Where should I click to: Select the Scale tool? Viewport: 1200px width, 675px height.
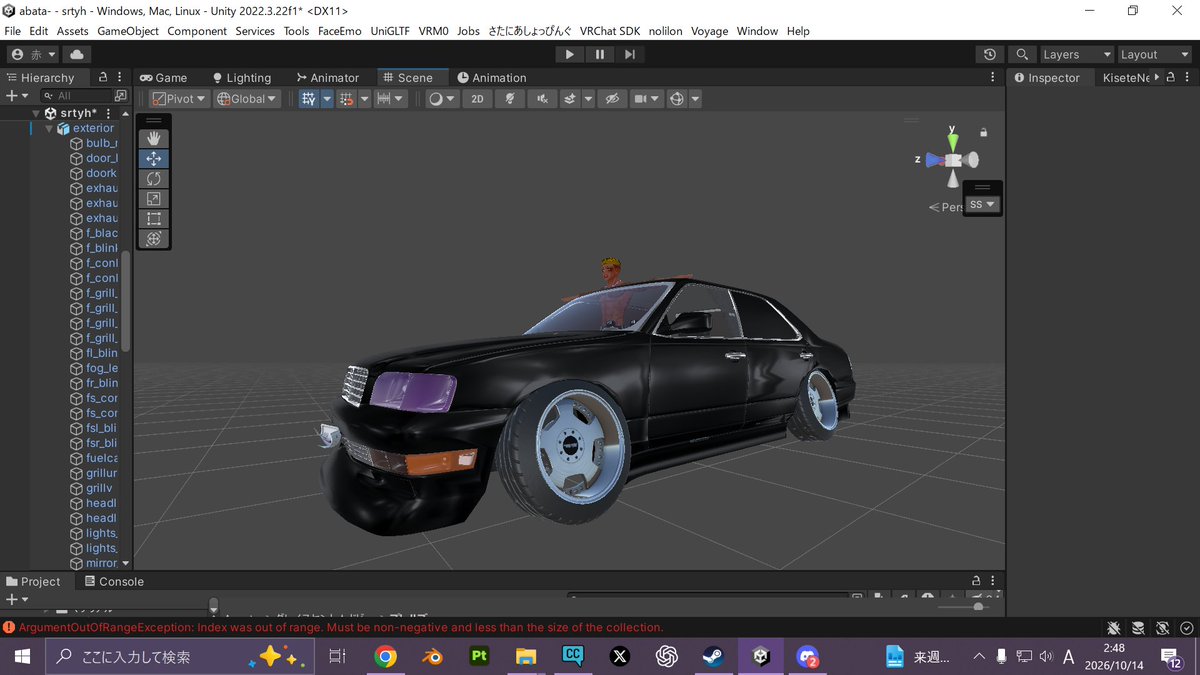pos(153,198)
